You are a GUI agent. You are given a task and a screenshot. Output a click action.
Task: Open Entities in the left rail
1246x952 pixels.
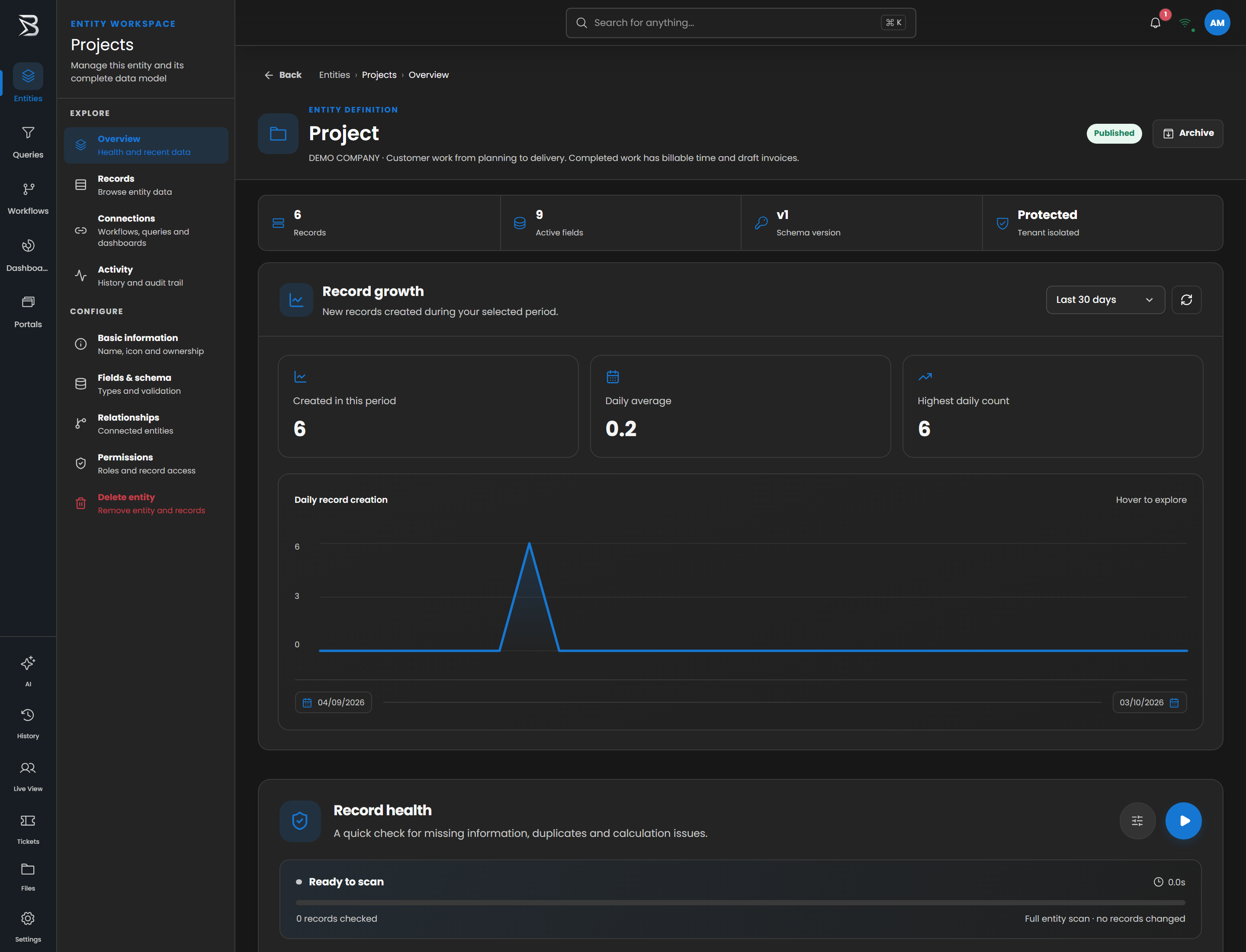[28, 83]
